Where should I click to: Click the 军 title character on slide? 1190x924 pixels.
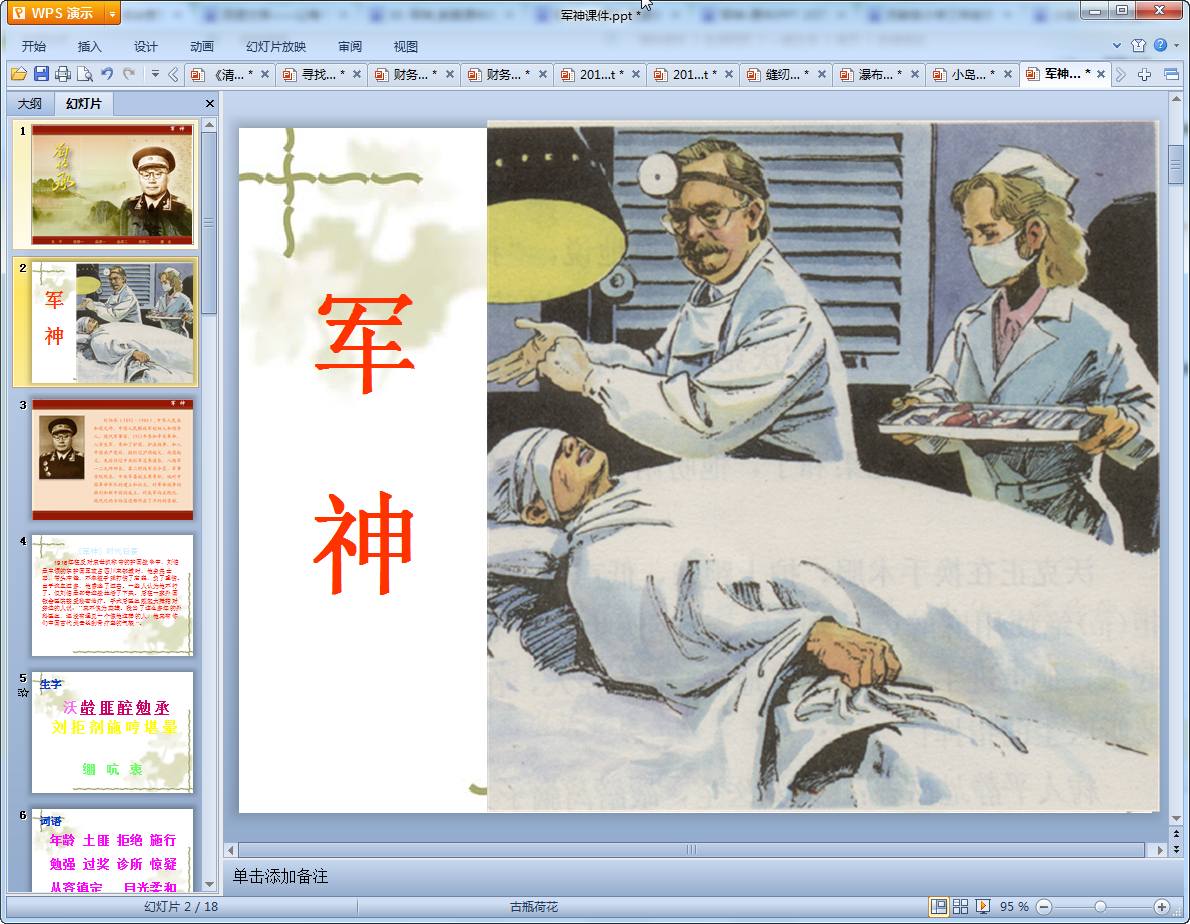pyautogui.click(x=365, y=343)
